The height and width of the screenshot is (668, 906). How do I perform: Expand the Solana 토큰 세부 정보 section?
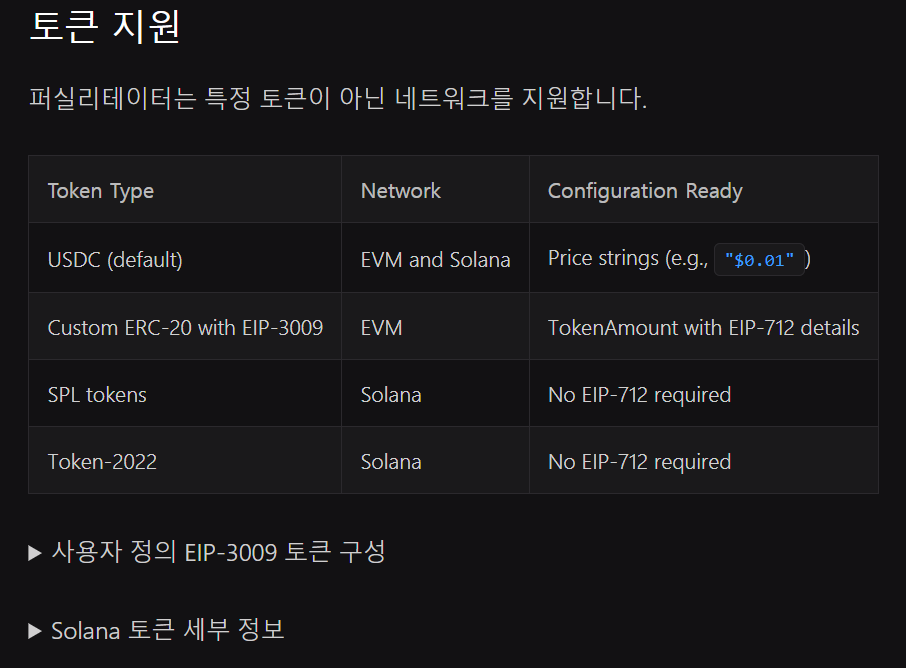tap(157, 630)
